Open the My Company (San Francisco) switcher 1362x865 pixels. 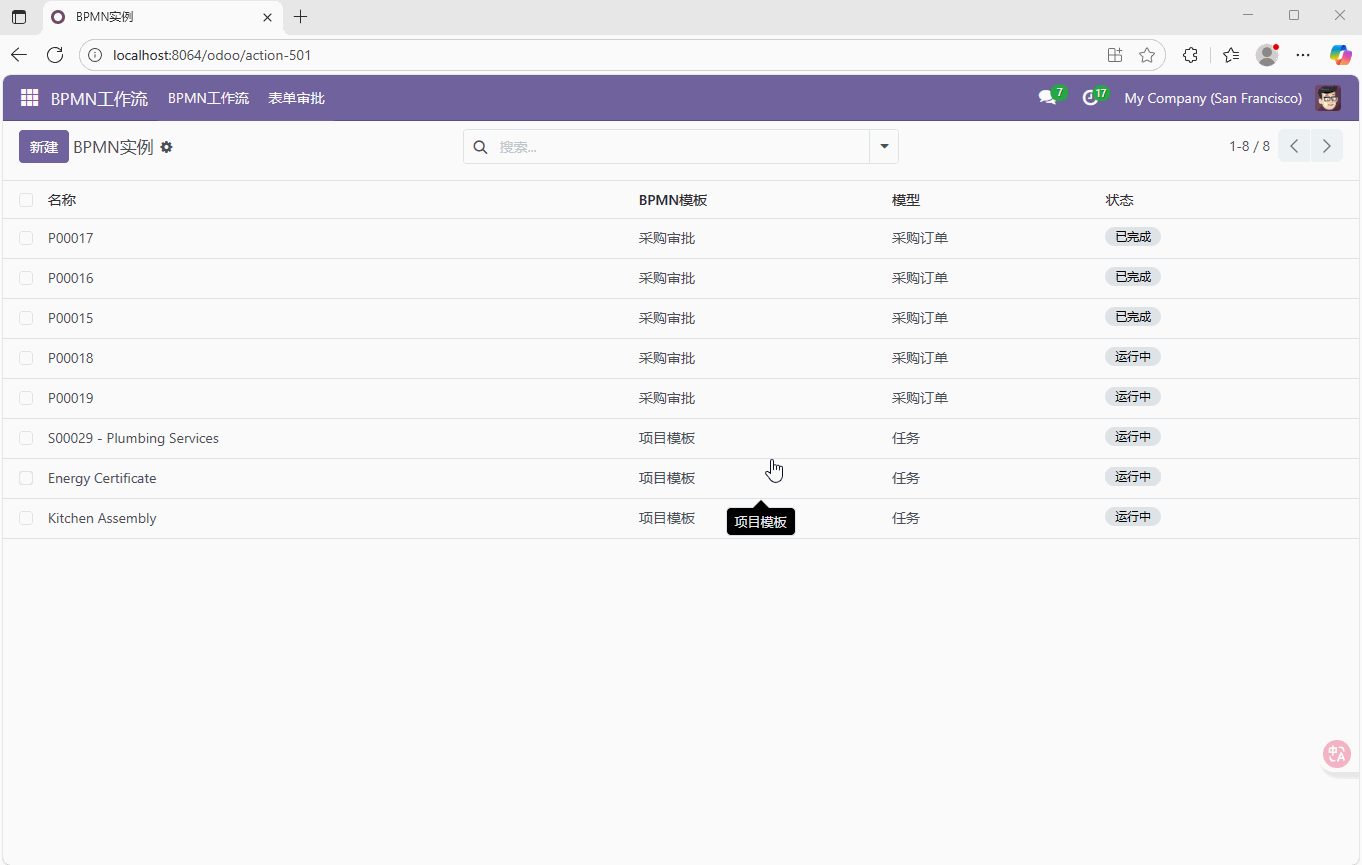point(1212,98)
